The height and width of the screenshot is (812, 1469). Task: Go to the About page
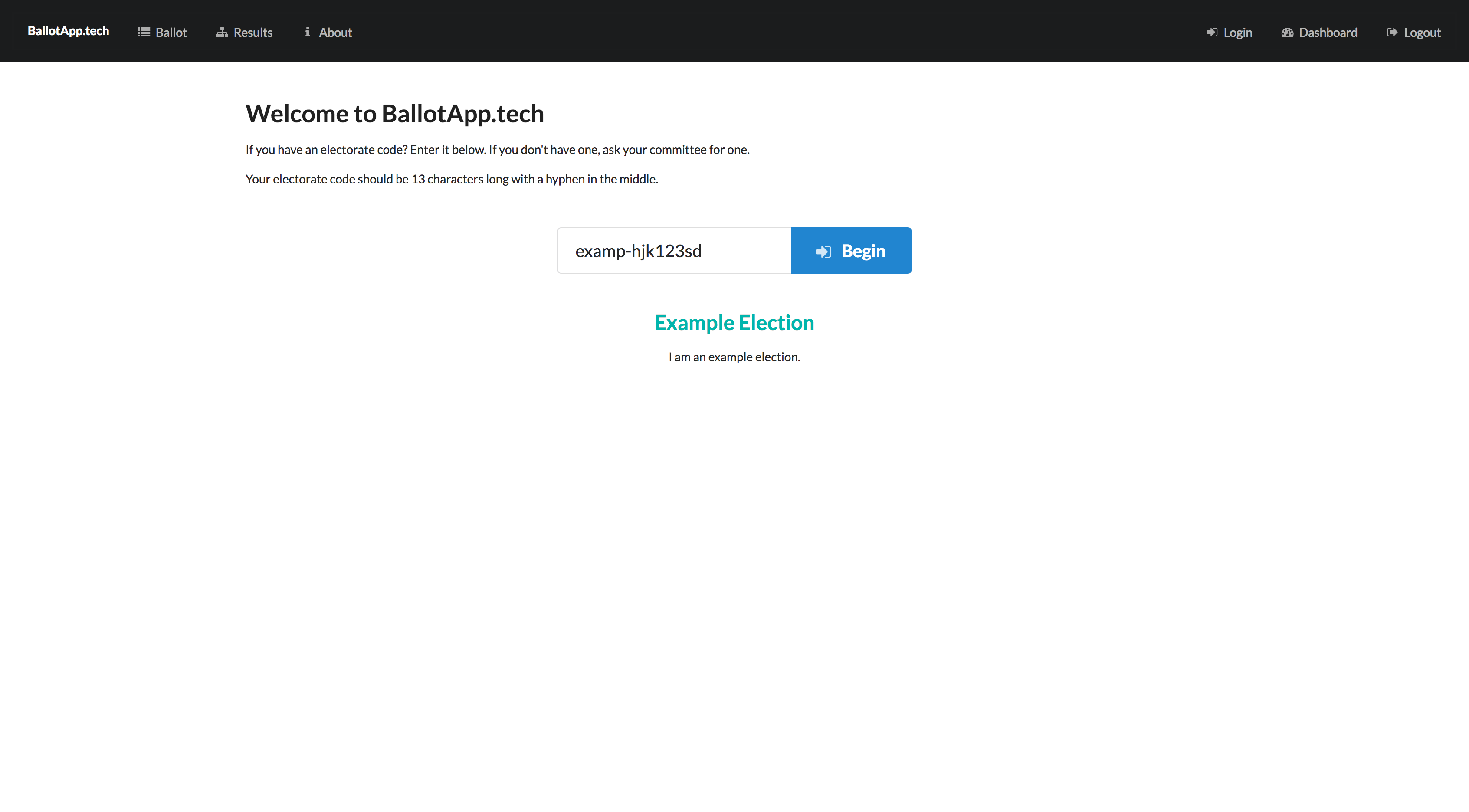[335, 33]
